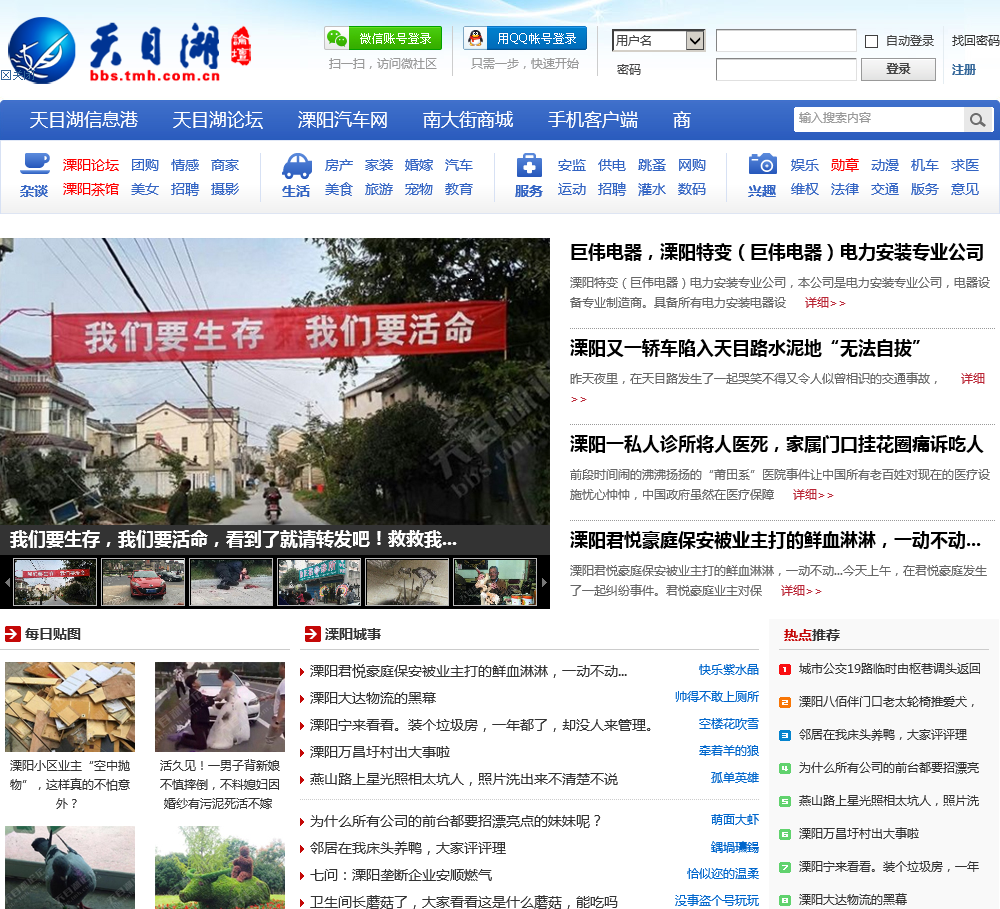1000x909 pixels.
Task: Click the main banner slideshow image
Action: coord(275,381)
